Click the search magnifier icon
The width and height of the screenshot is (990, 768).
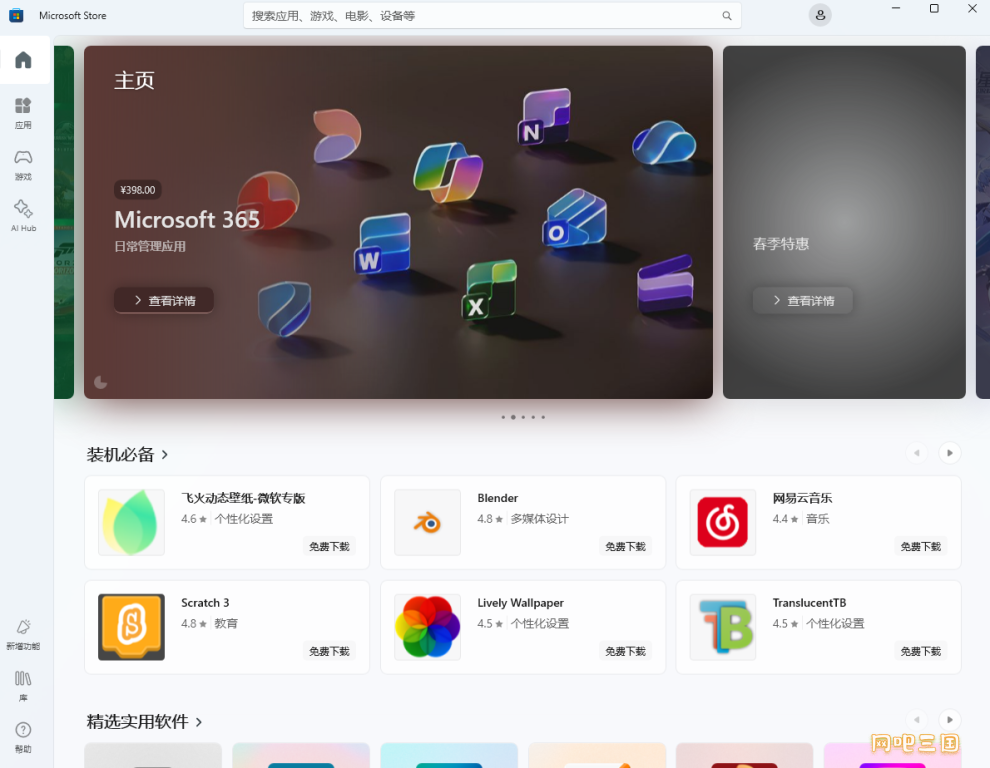[x=727, y=16]
